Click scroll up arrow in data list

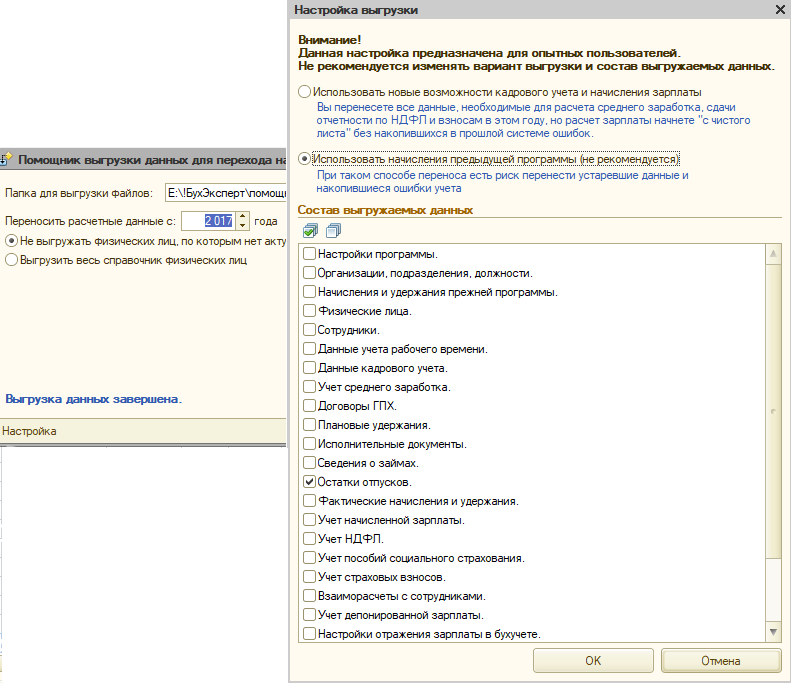773,254
